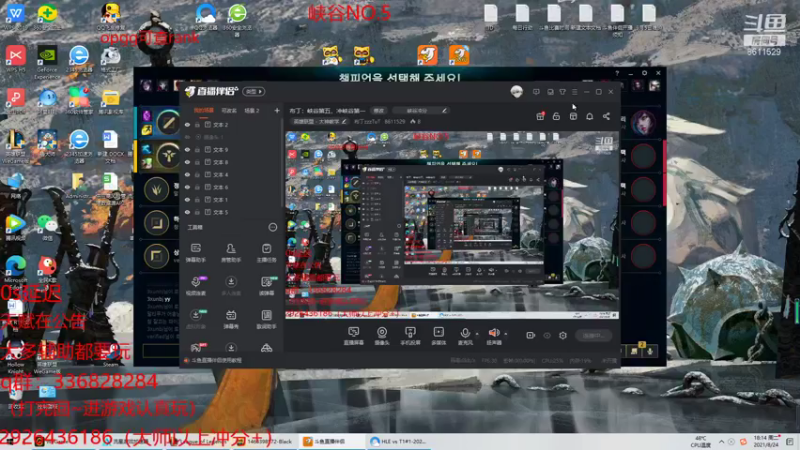Viewport: 800px width, 450px height.
Task: Show hidden system tray icons
Action: pyautogui.click(x=721, y=442)
